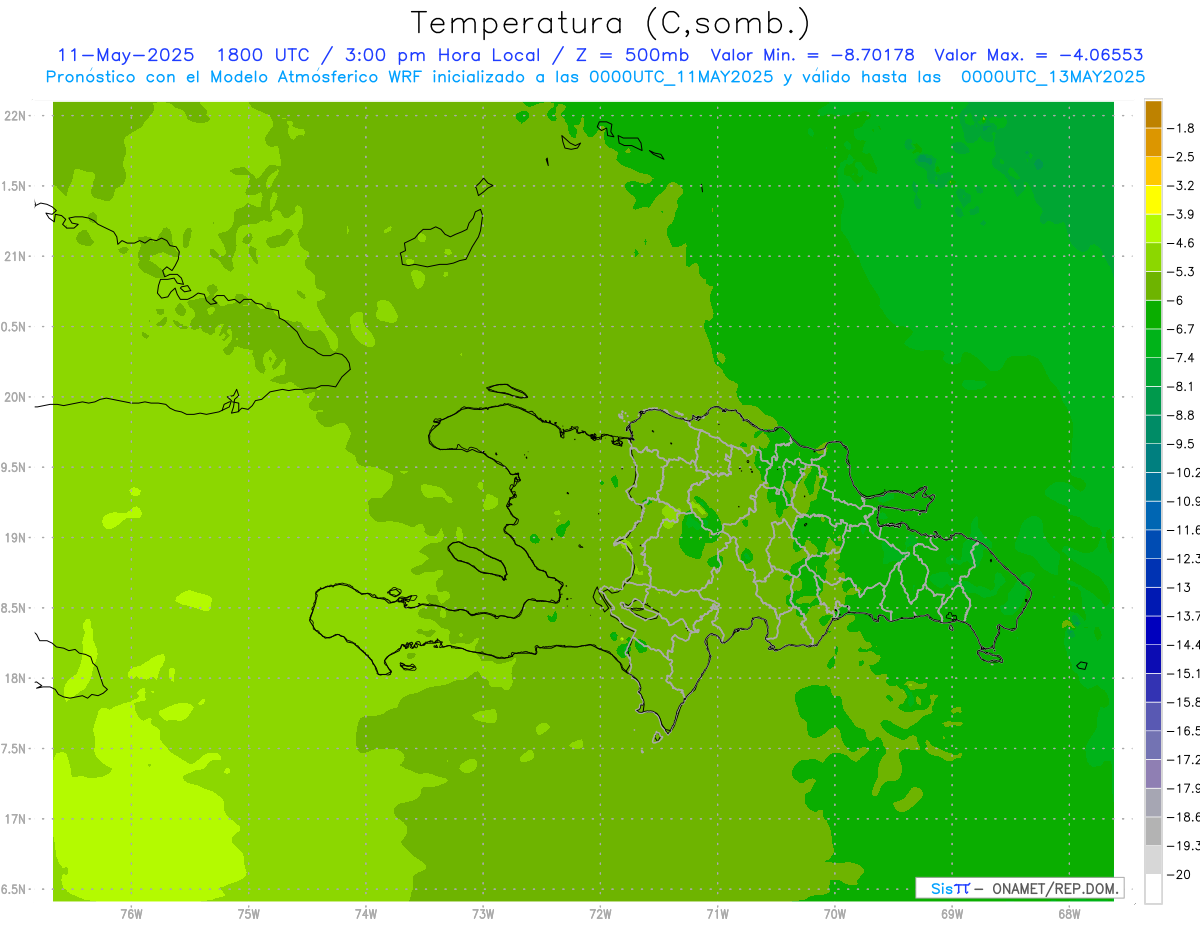1200x927 pixels.
Task: Click the '-4.6' legend value
Action: click(1182, 243)
